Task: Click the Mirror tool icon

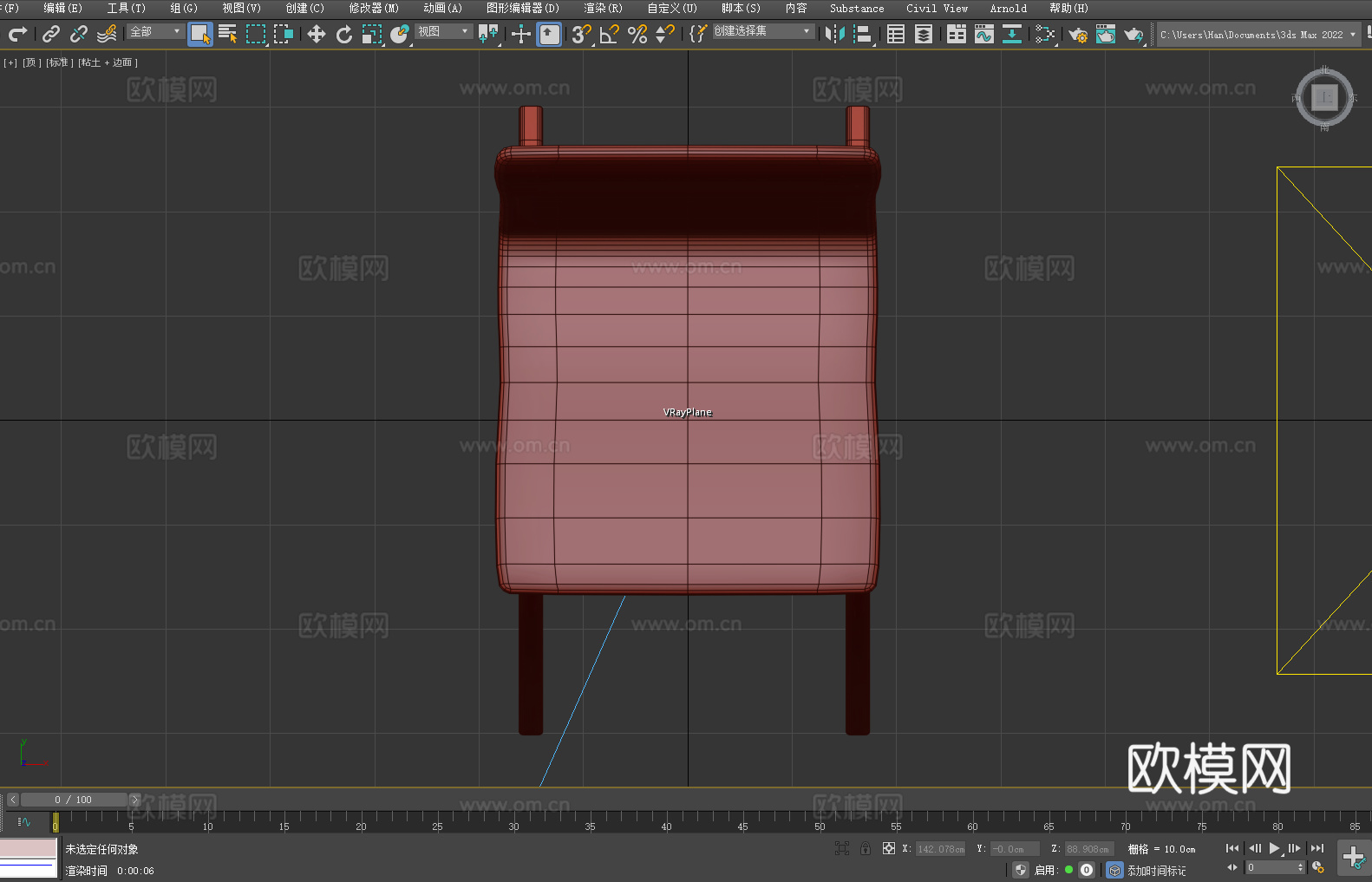Action: pyautogui.click(x=835, y=34)
